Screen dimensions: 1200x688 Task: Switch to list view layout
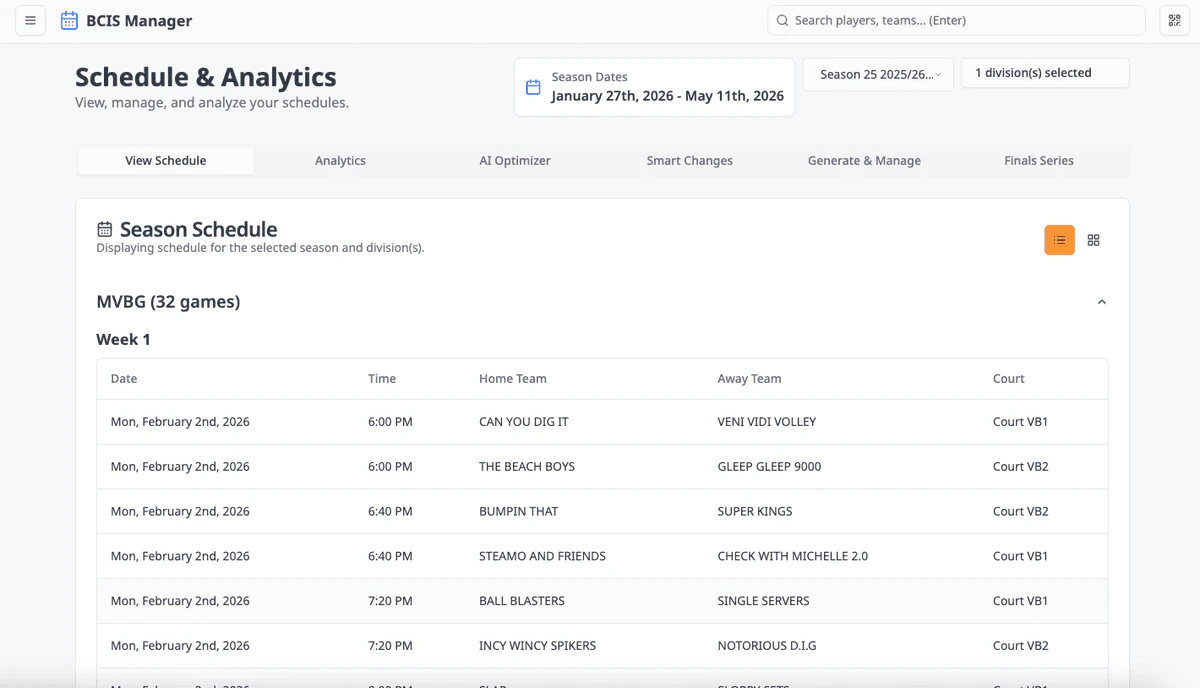pyautogui.click(x=1059, y=240)
